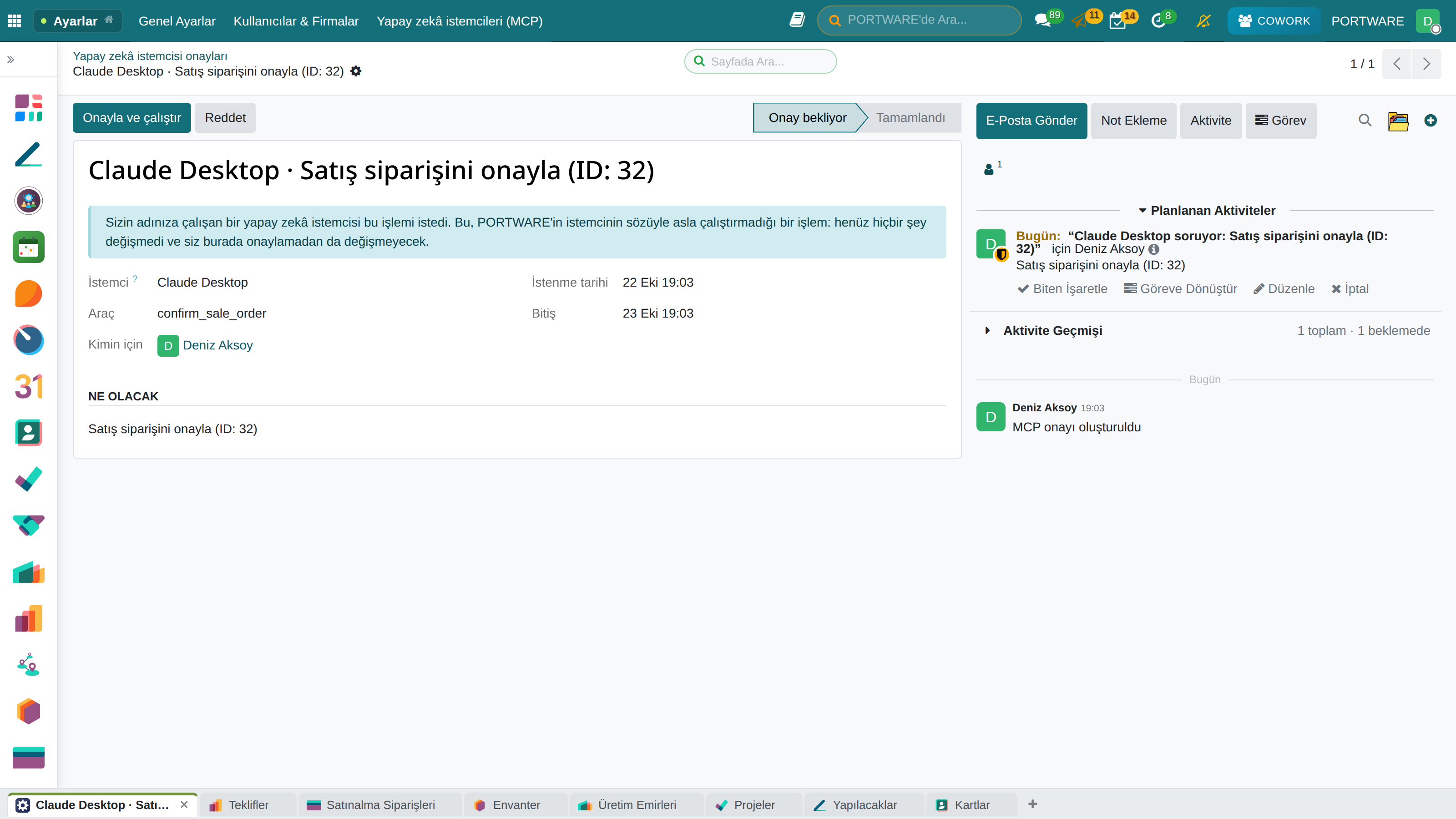Image resolution: width=1456 pixels, height=819 pixels.
Task: Expand the left sidebar with double chevron
Action: pyautogui.click(x=11, y=59)
